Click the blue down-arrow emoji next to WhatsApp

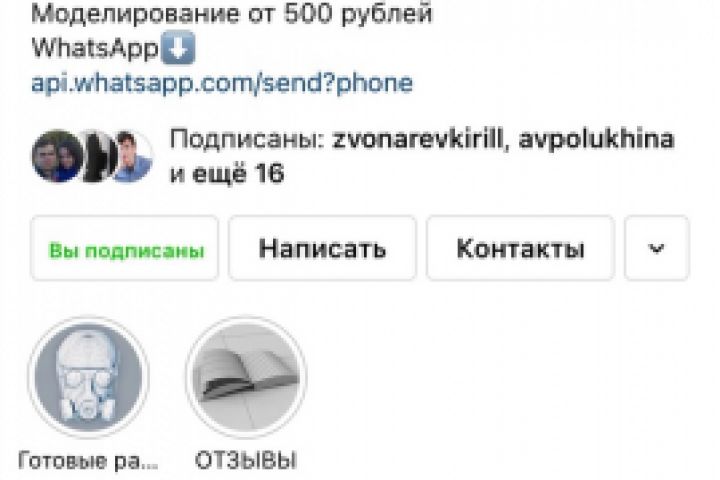click(x=178, y=47)
